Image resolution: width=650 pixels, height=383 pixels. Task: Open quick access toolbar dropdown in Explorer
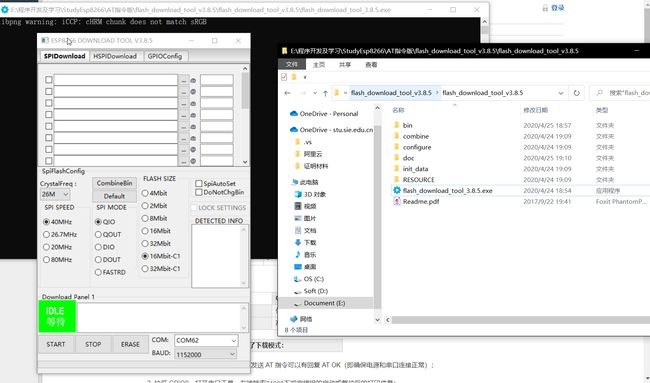[x=305, y=77]
